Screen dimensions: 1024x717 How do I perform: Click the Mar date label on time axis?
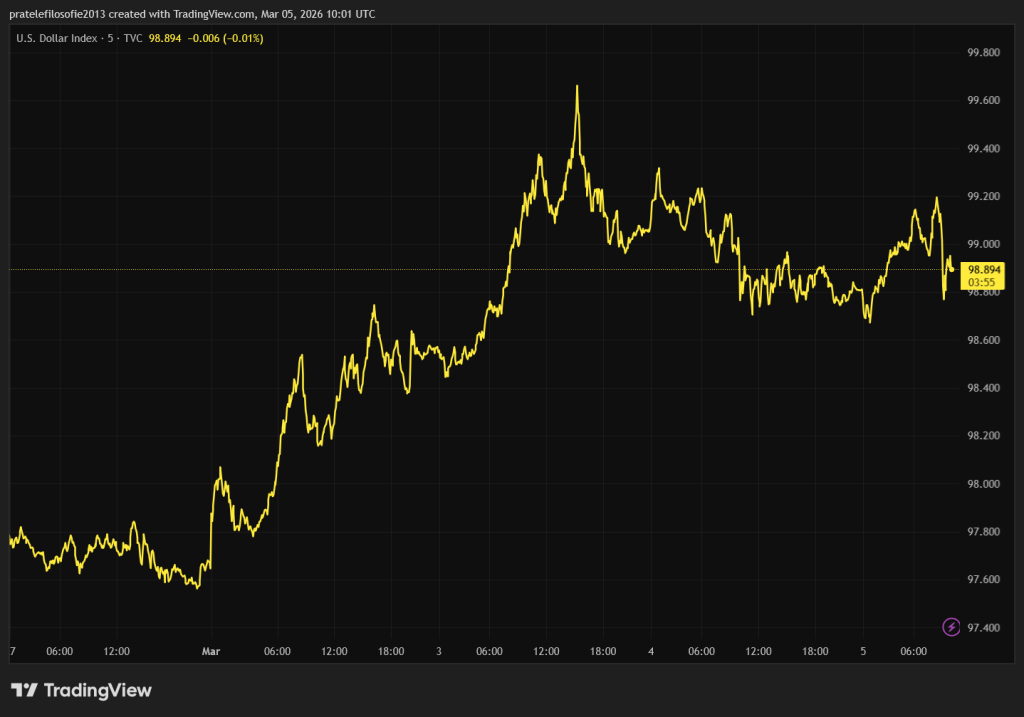click(x=210, y=652)
